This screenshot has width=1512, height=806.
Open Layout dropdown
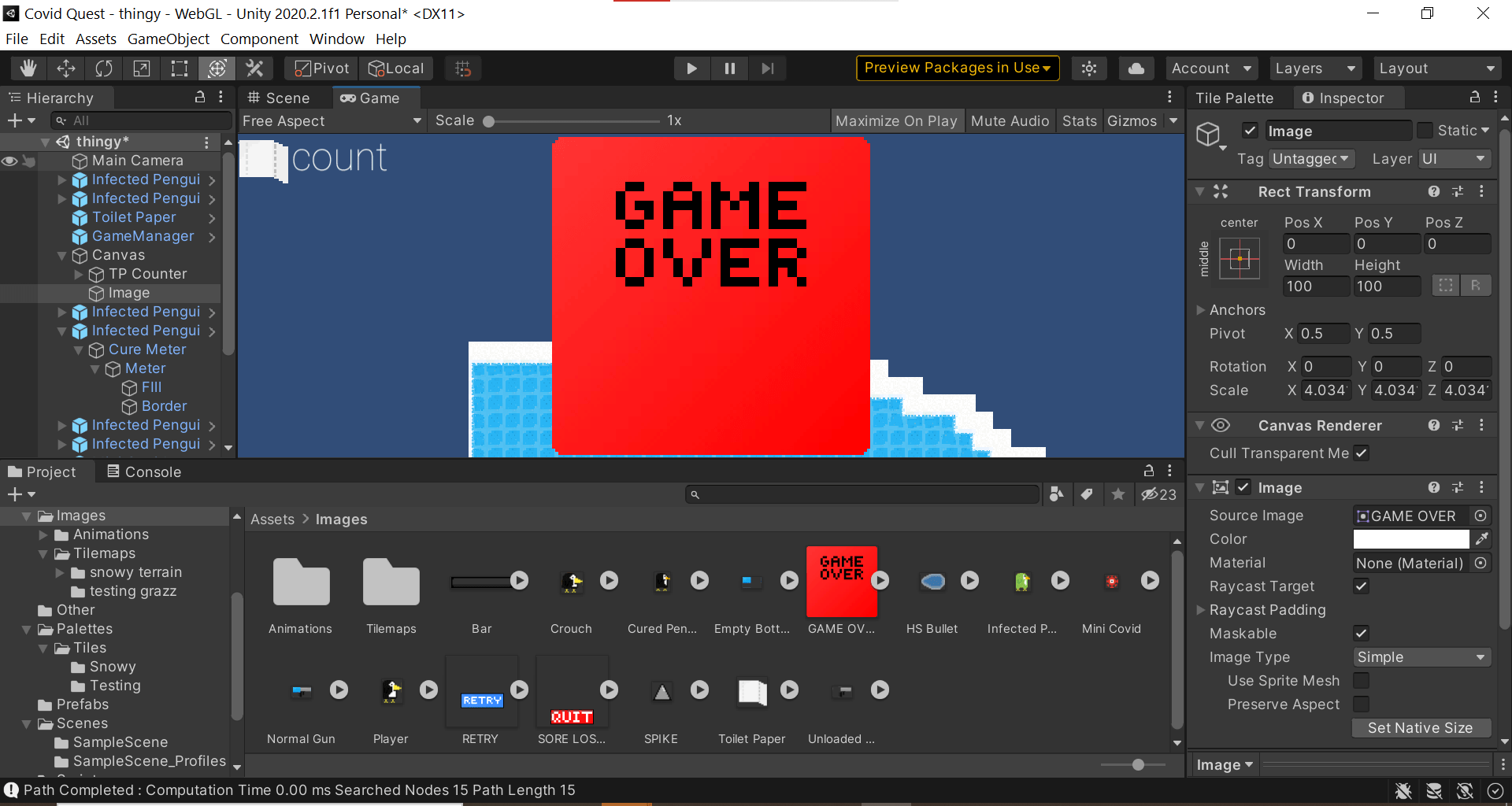point(1436,68)
